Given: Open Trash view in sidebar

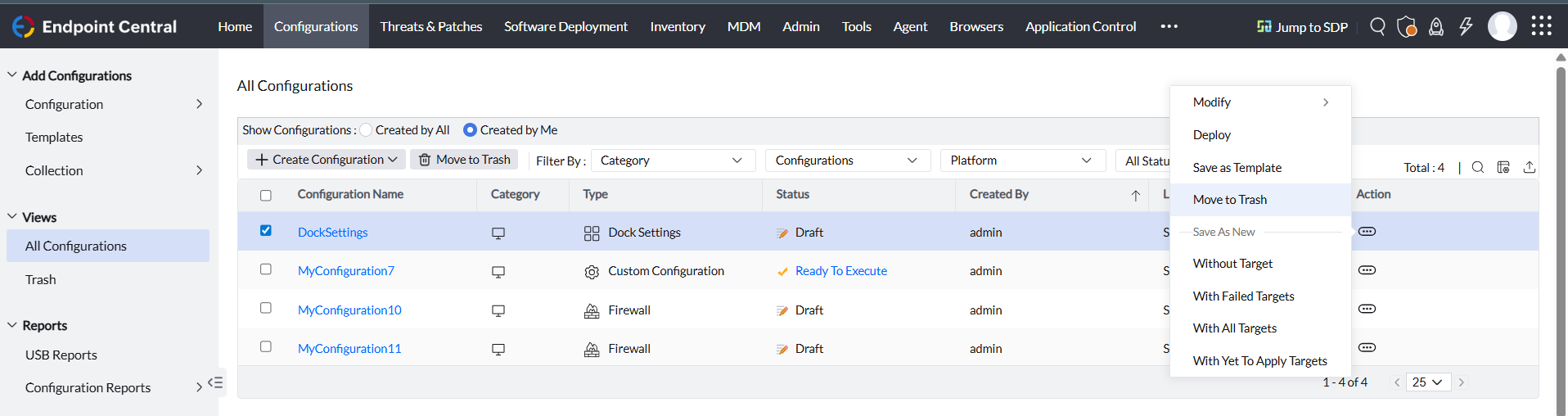Looking at the screenshot, I should pyautogui.click(x=41, y=280).
